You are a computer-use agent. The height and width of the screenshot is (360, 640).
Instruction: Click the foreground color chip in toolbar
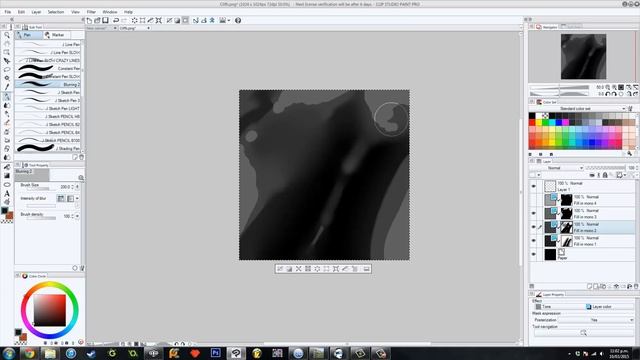pyautogui.click(x=4, y=211)
